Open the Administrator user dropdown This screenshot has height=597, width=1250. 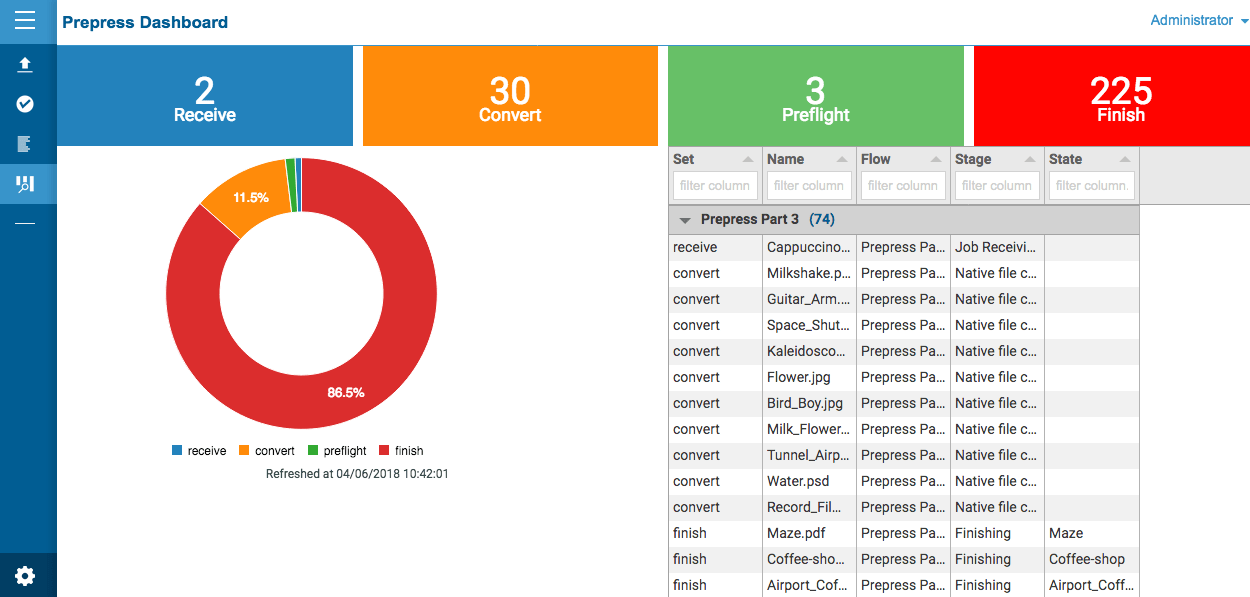1199,20
